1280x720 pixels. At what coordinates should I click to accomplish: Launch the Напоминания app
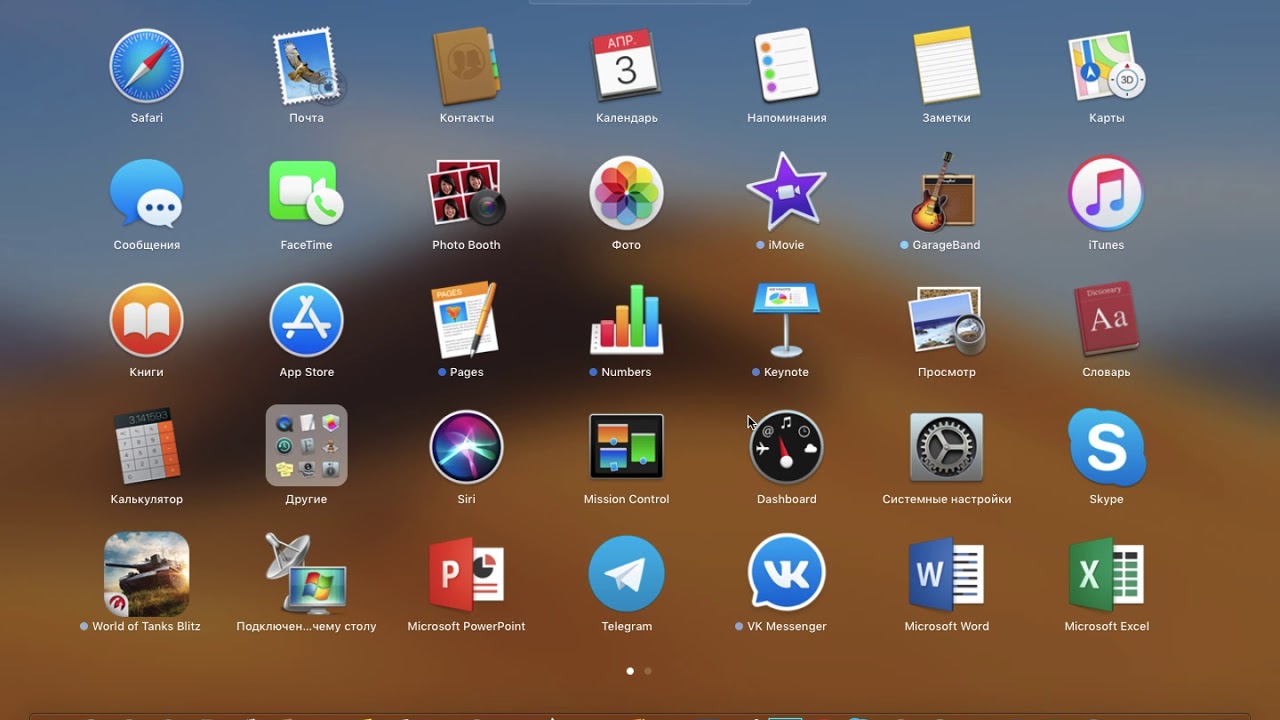(787, 66)
